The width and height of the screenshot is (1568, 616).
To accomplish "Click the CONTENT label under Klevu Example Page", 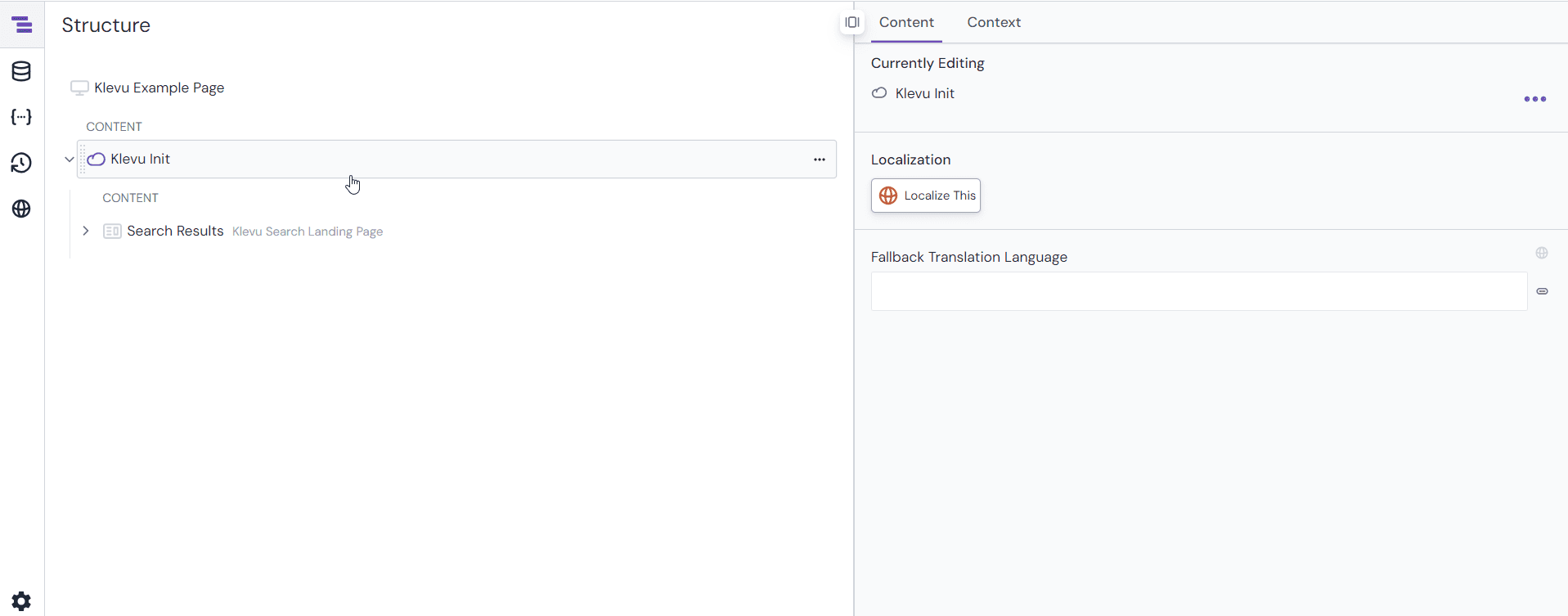I will tap(115, 127).
